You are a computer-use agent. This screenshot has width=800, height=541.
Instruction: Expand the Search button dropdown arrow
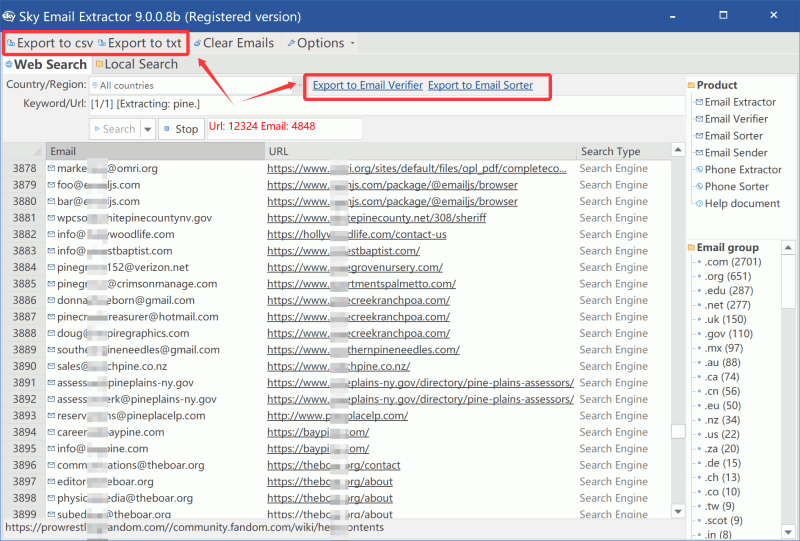click(147, 129)
